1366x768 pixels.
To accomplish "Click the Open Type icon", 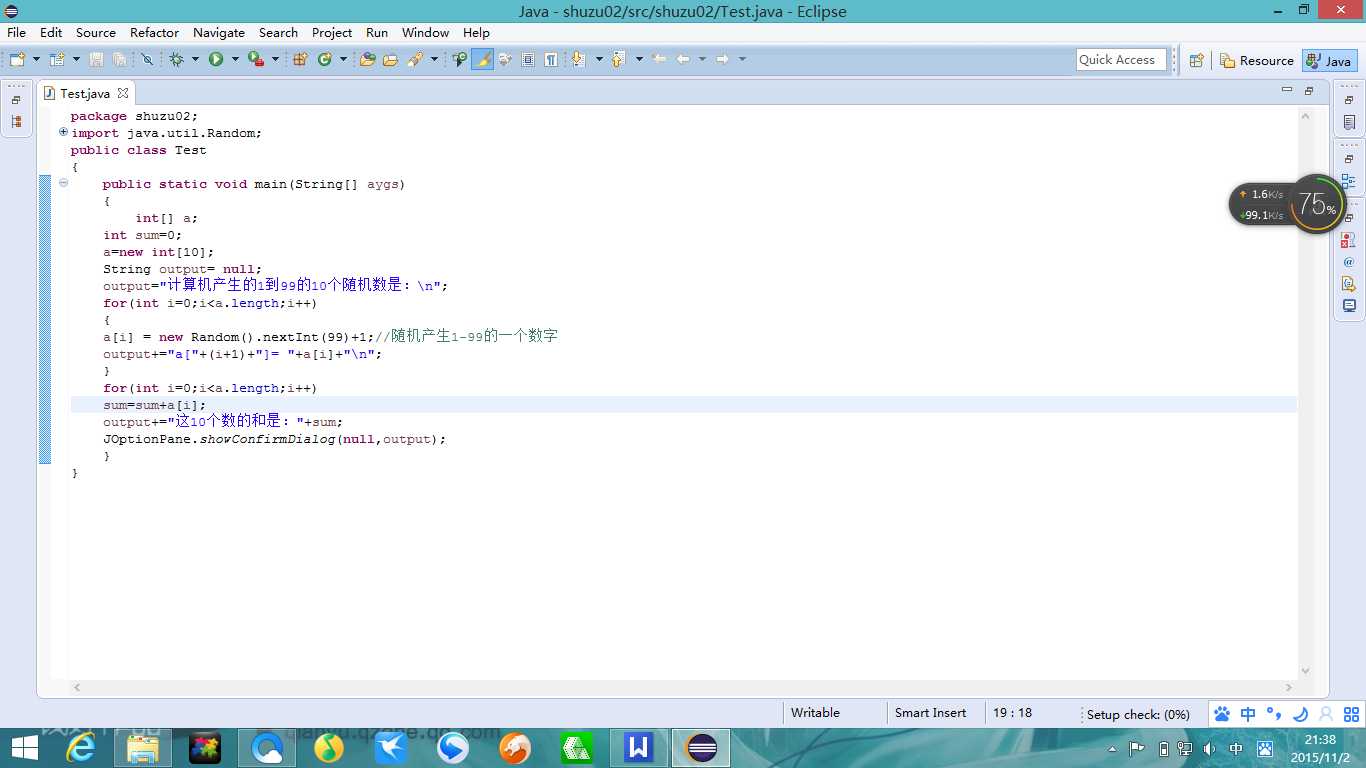I will [367, 59].
